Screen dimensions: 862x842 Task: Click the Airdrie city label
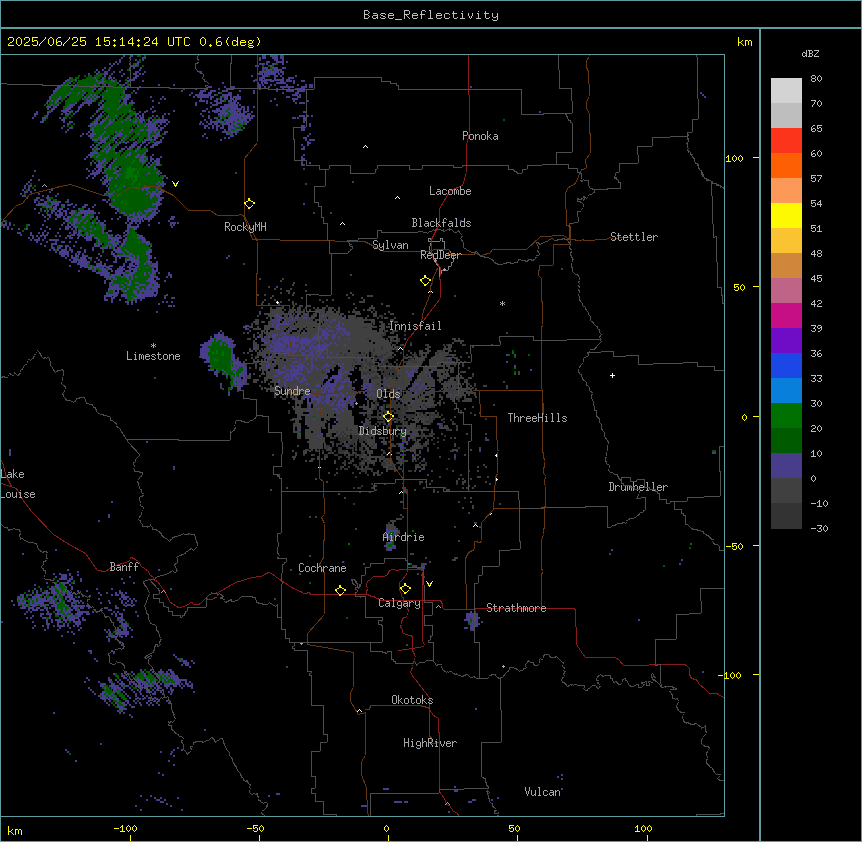click(x=404, y=537)
